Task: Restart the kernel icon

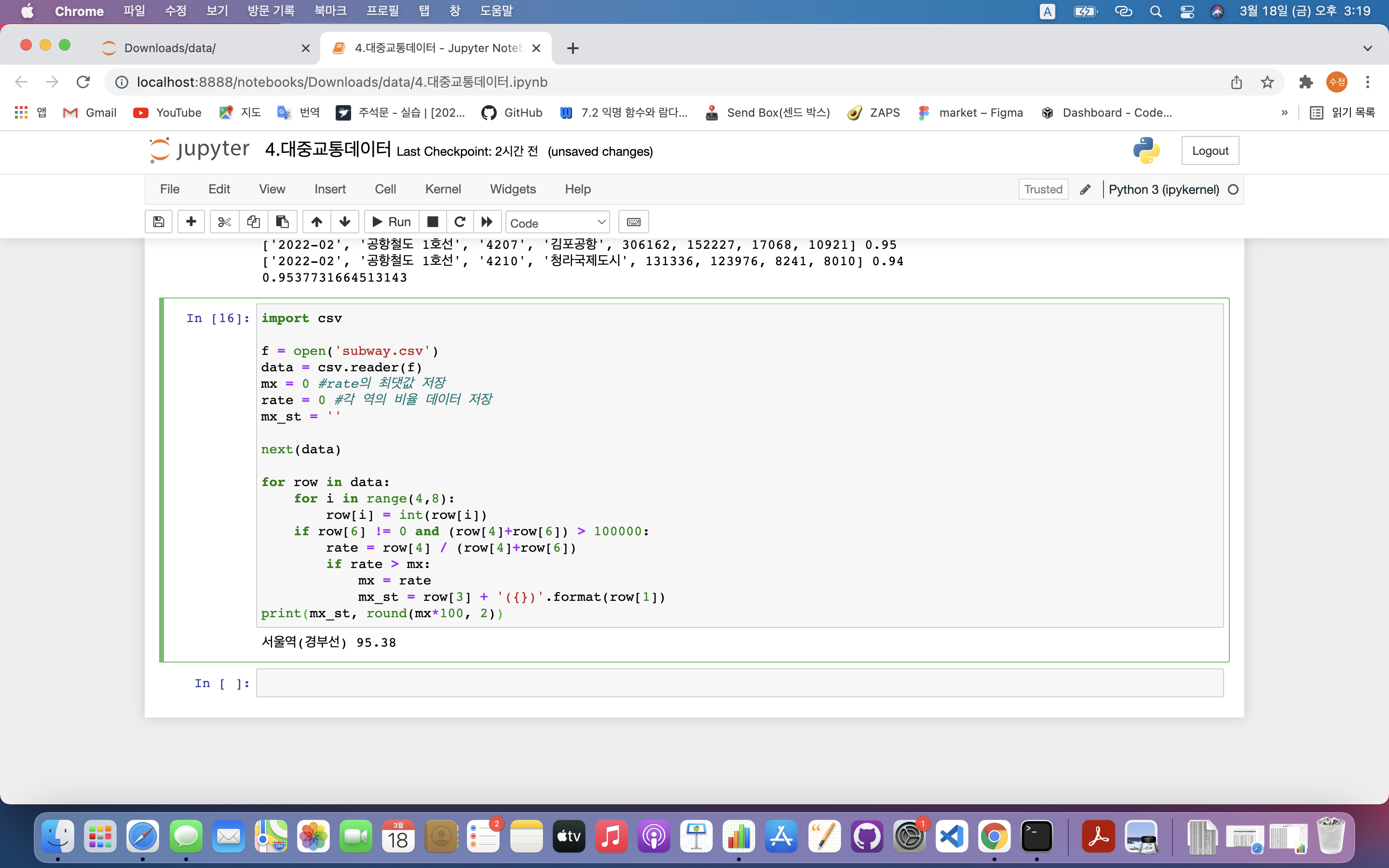Action: click(460, 222)
